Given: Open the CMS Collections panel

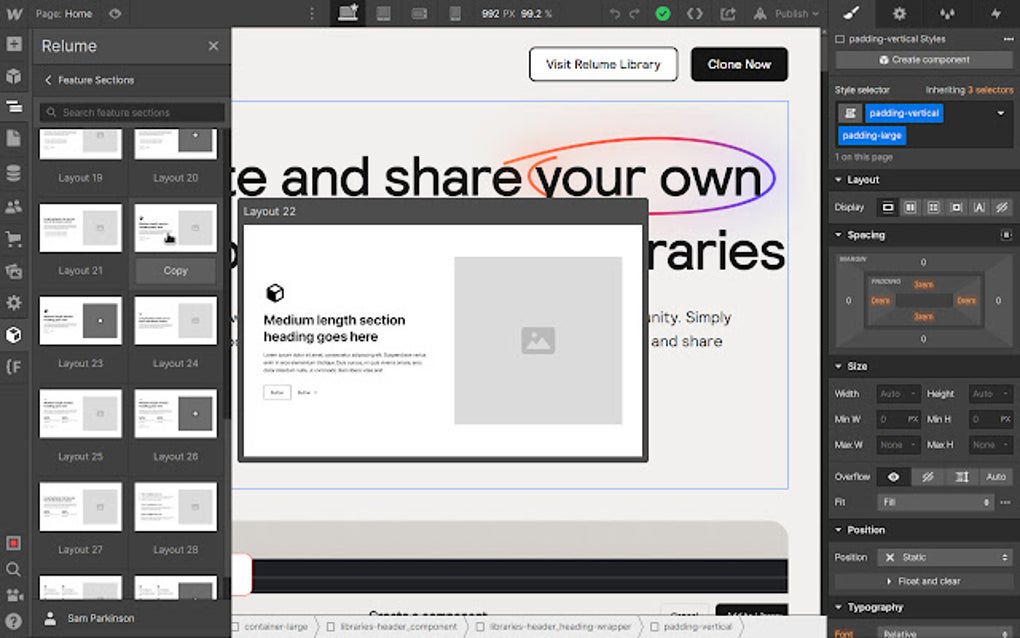Looking at the screenshot, I should 14,172.
